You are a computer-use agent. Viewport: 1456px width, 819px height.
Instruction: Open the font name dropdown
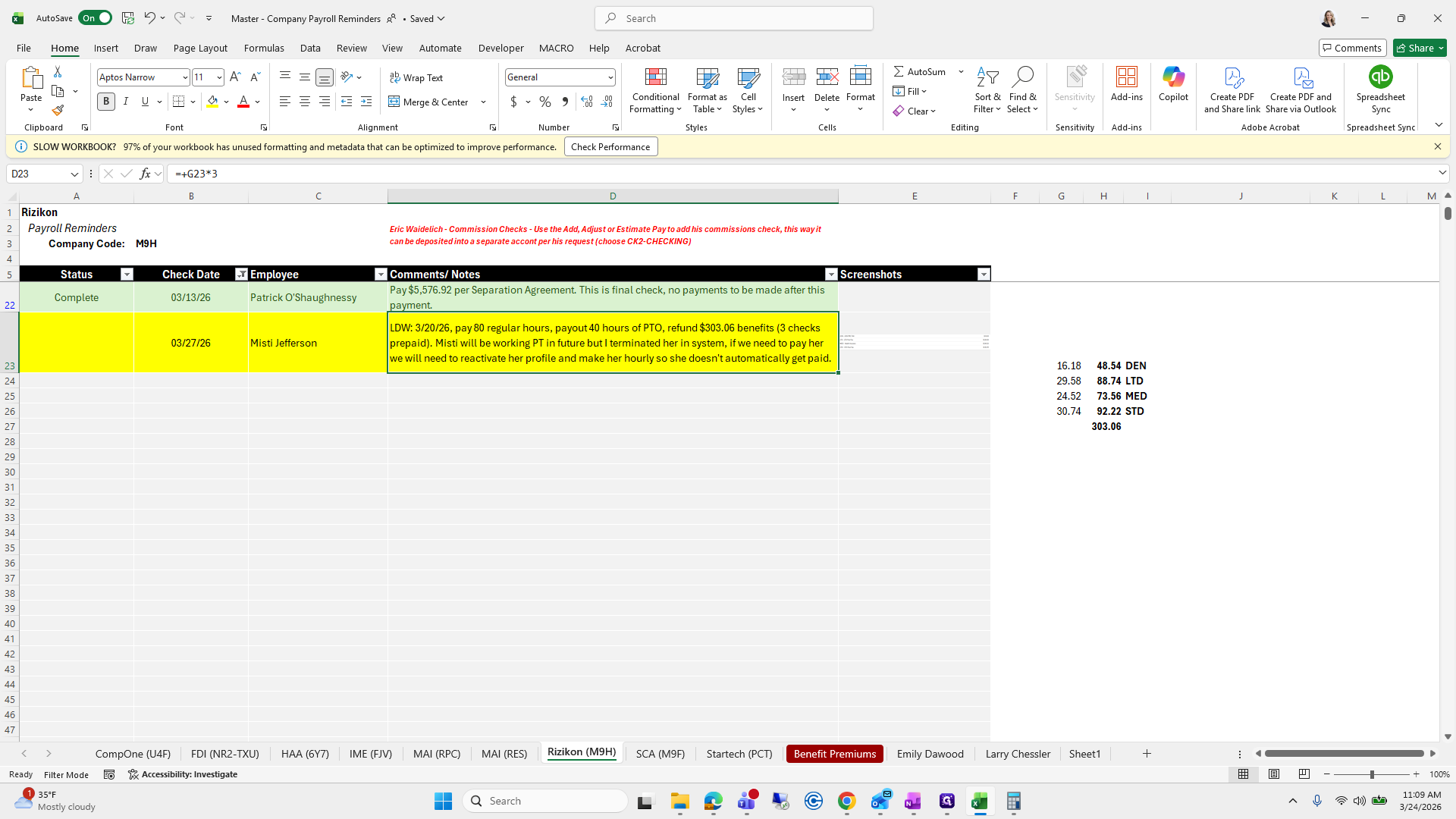coord(185,77)
